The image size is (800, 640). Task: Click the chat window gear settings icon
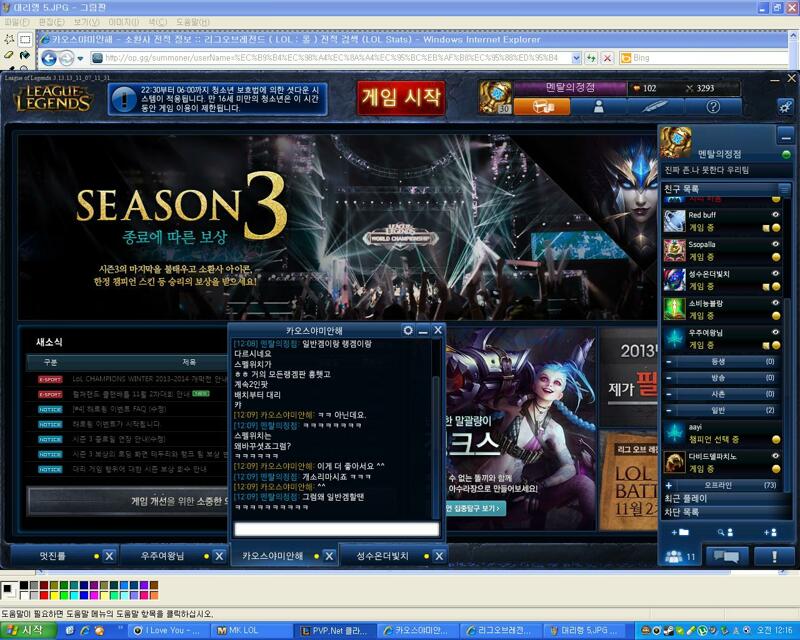coord(408,330)
